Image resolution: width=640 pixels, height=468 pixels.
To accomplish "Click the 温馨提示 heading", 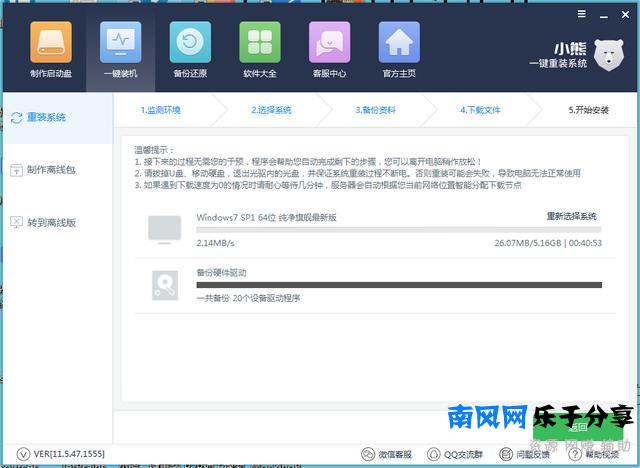I will tap(154, 150).
